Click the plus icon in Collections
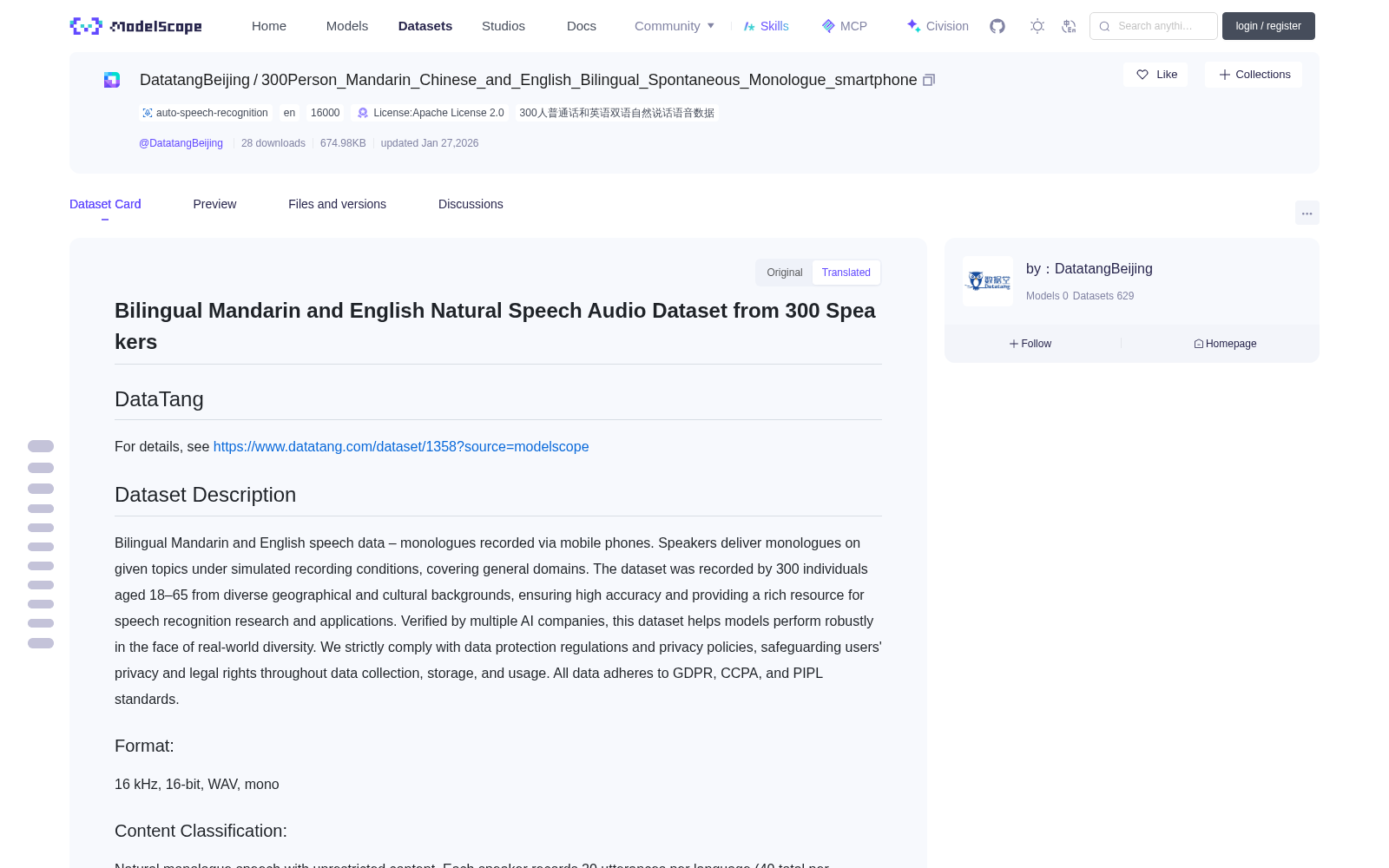The width and height of the screenshot is (1389, 868). point(1225,75)
